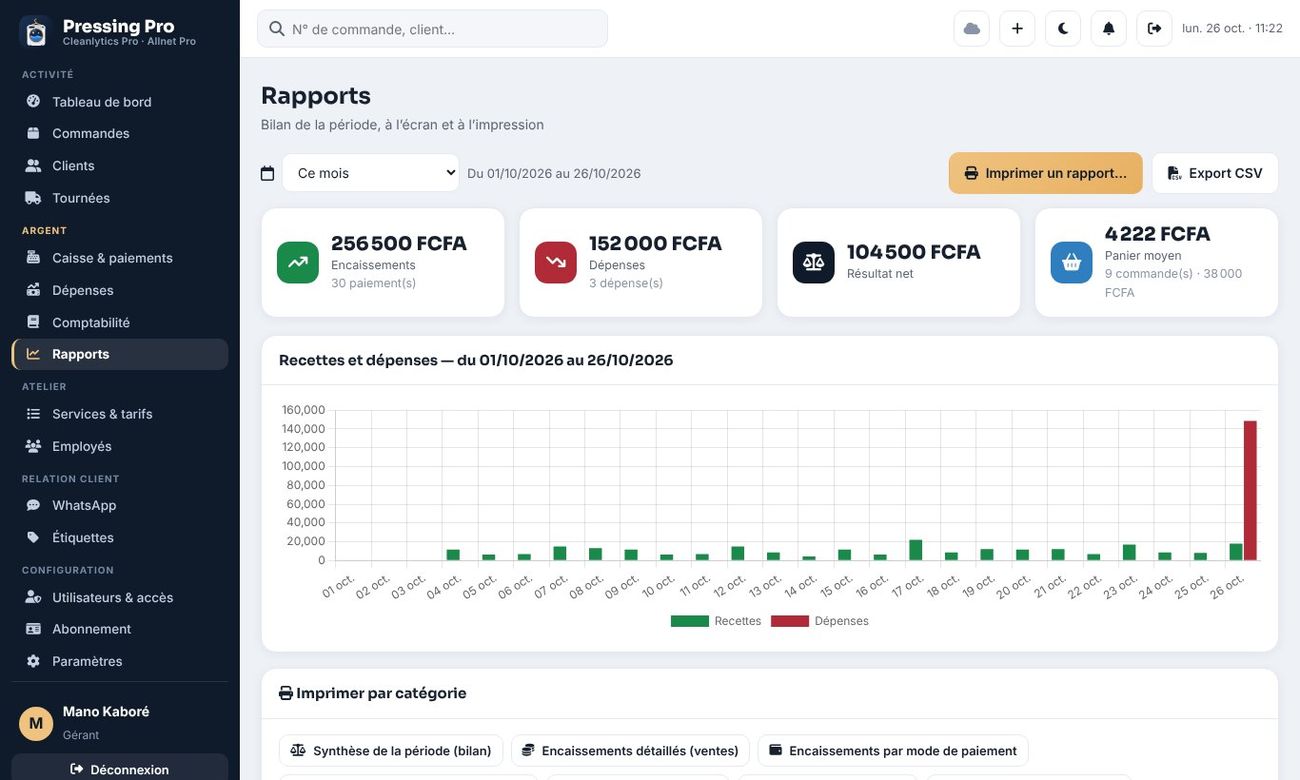The width and height of the screenshot is (1300, 780).
Task: Go to Abonnement settings
Action: coord(120,629)
